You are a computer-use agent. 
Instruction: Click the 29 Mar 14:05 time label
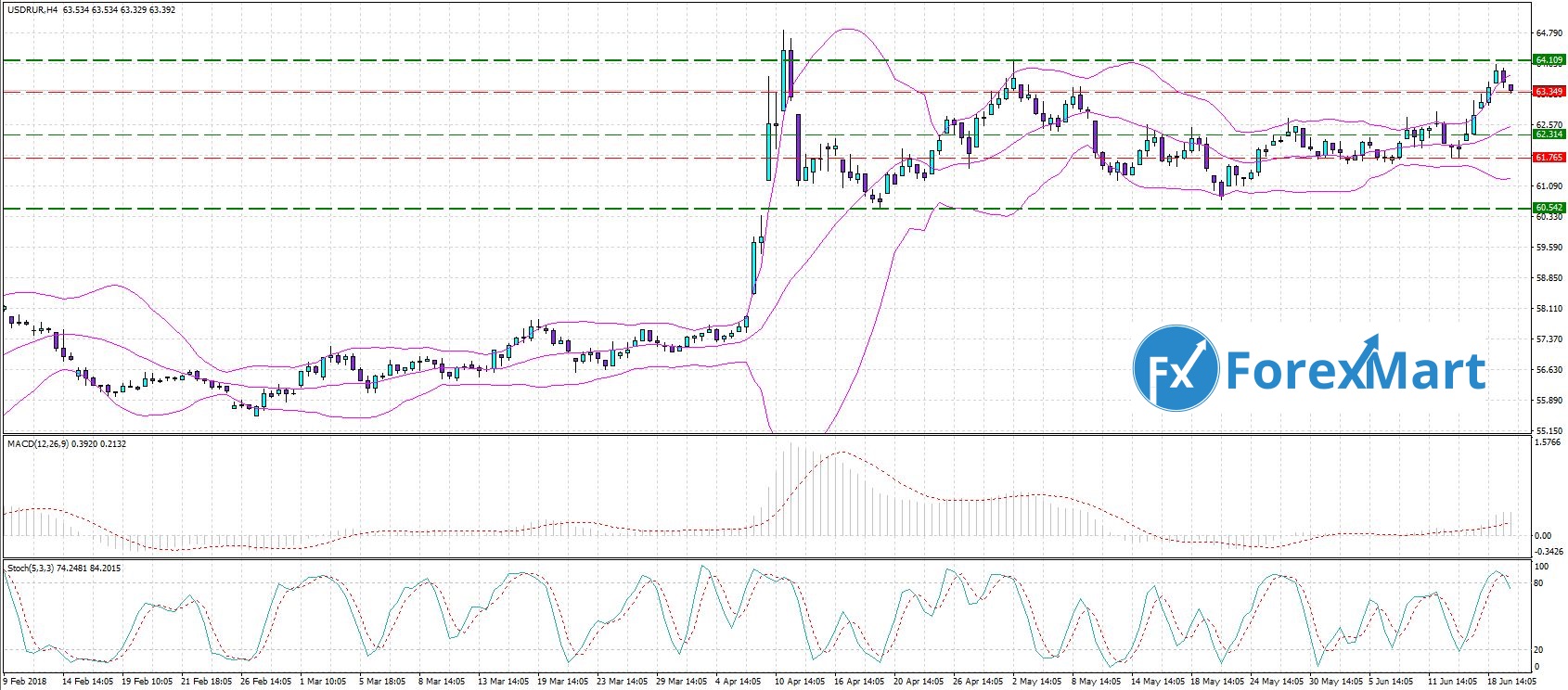point(682,682)
